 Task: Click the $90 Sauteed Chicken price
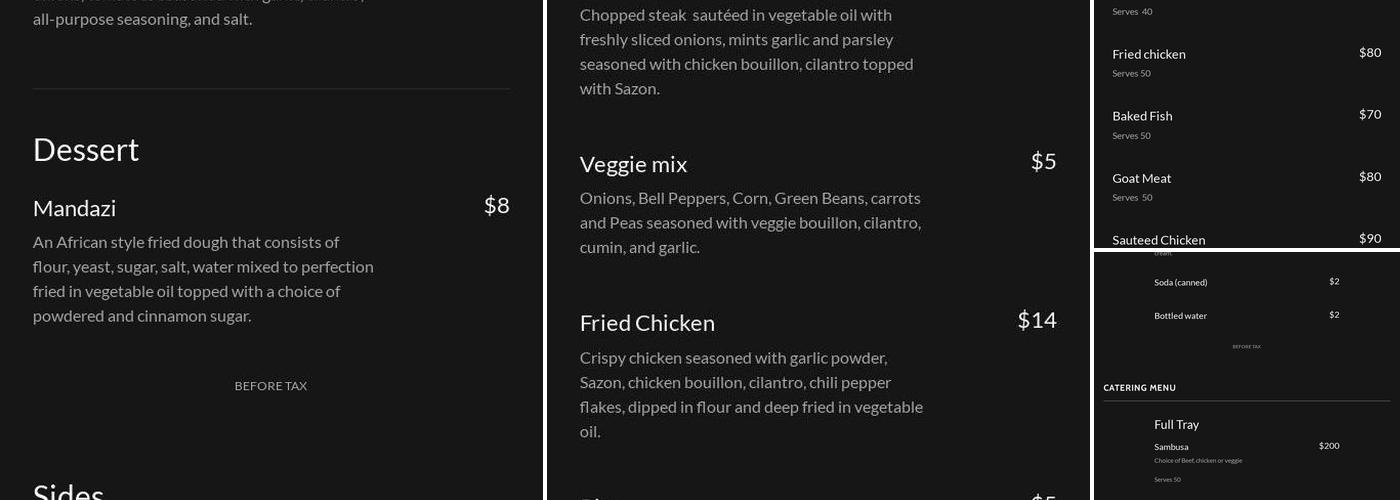1369,238
